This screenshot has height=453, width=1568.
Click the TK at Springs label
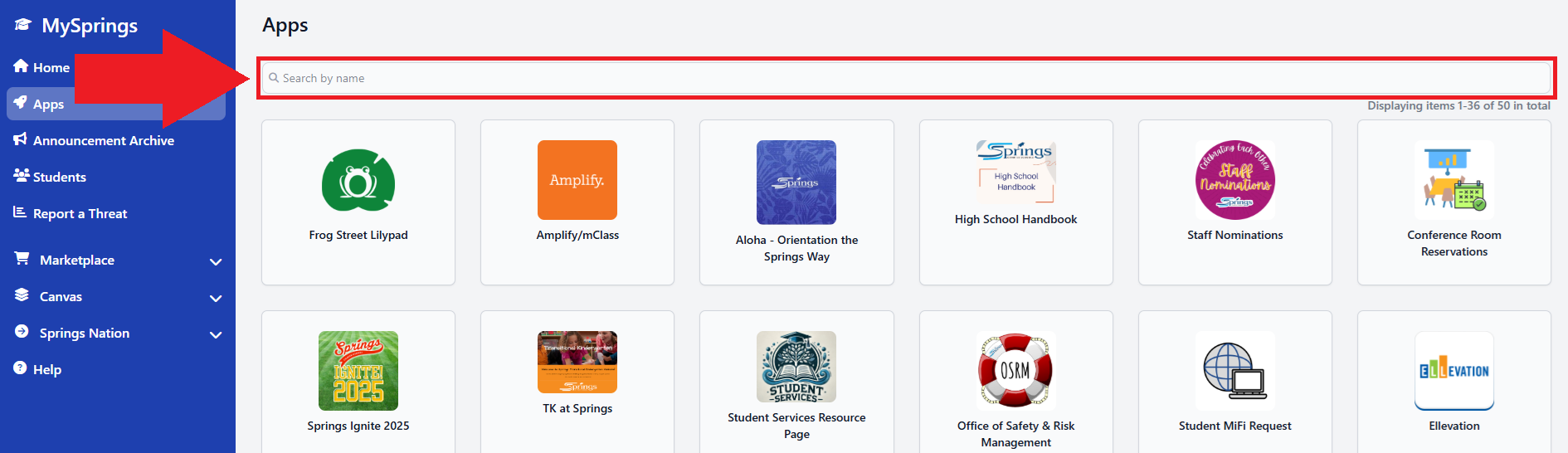[577, 409]
